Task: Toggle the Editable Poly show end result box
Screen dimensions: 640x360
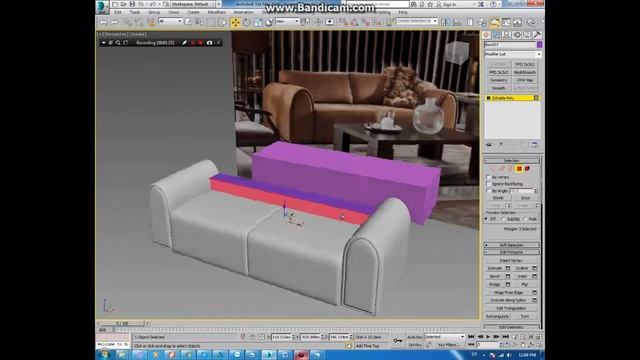Action: 536,98
